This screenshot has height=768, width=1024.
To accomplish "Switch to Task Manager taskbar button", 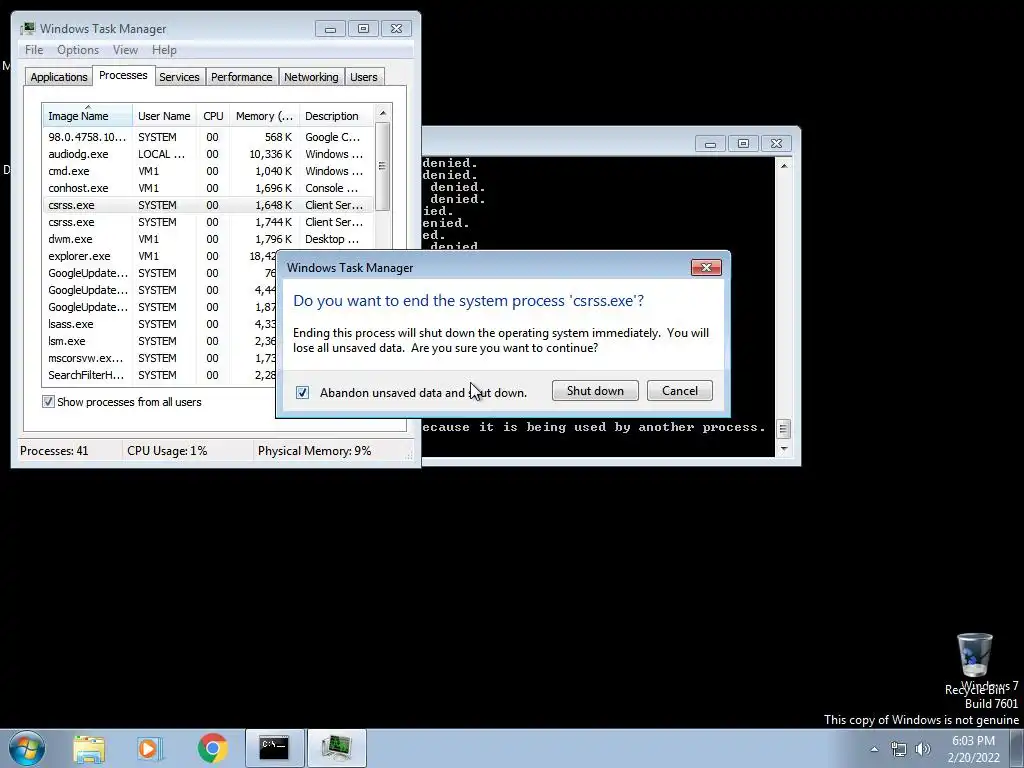I will coord(336,748).
